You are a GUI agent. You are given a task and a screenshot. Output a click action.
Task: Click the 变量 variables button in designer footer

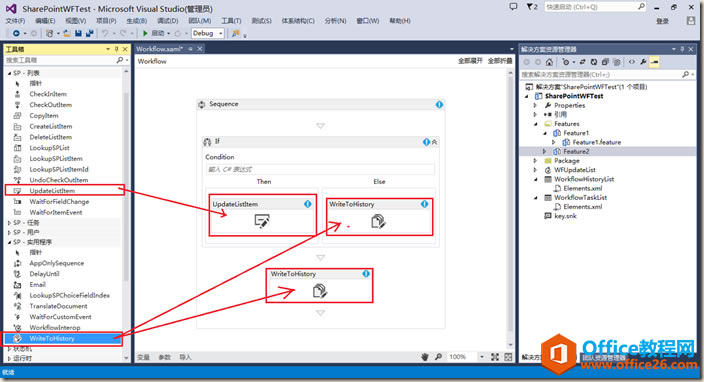point(143,357)
